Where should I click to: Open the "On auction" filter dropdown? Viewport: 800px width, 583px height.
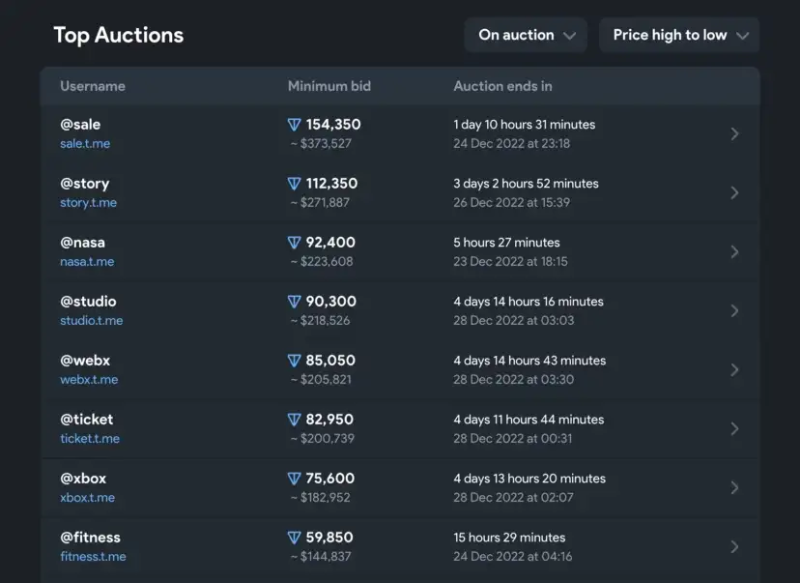526,35
